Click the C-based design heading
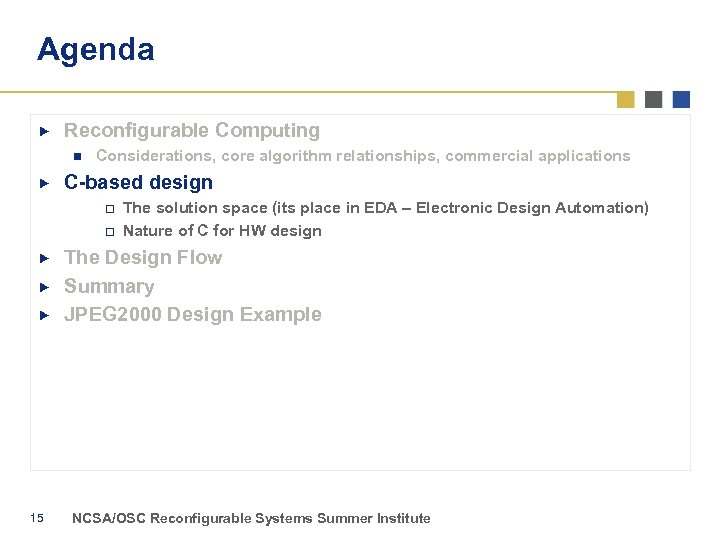The image size is (720, 540). pyautogui.click(x=138, y=182)
